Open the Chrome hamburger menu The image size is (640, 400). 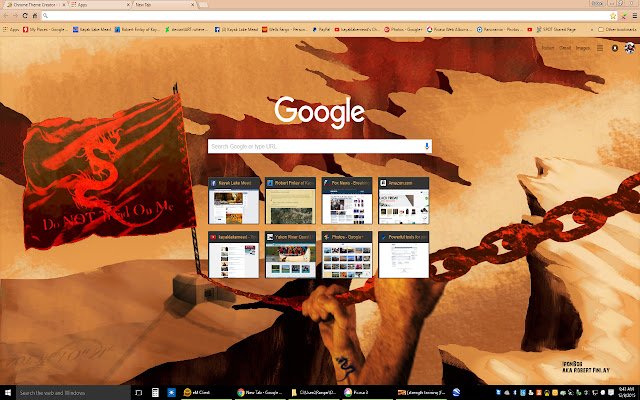(x=635, y=16)
